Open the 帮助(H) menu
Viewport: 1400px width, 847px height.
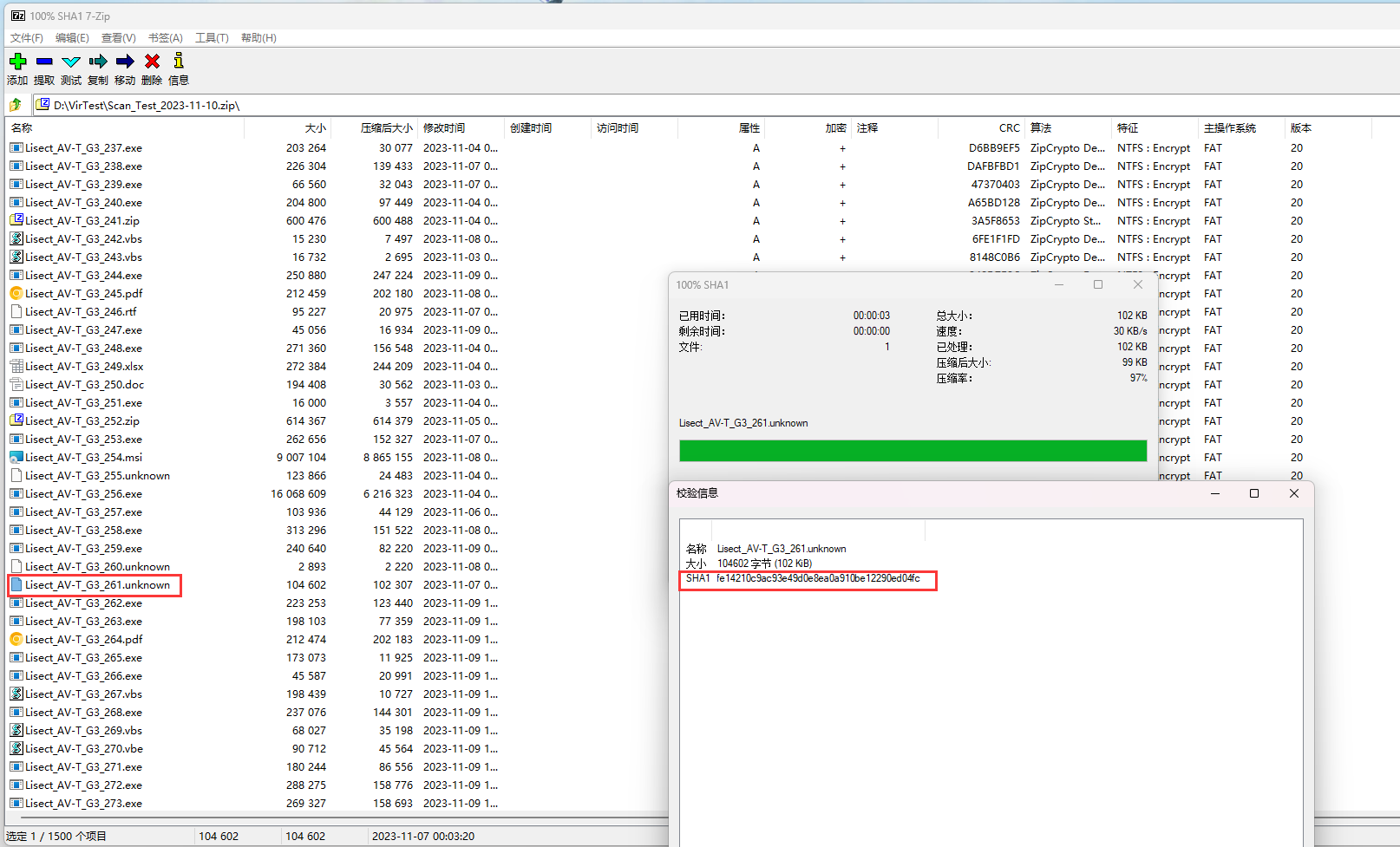258,38
